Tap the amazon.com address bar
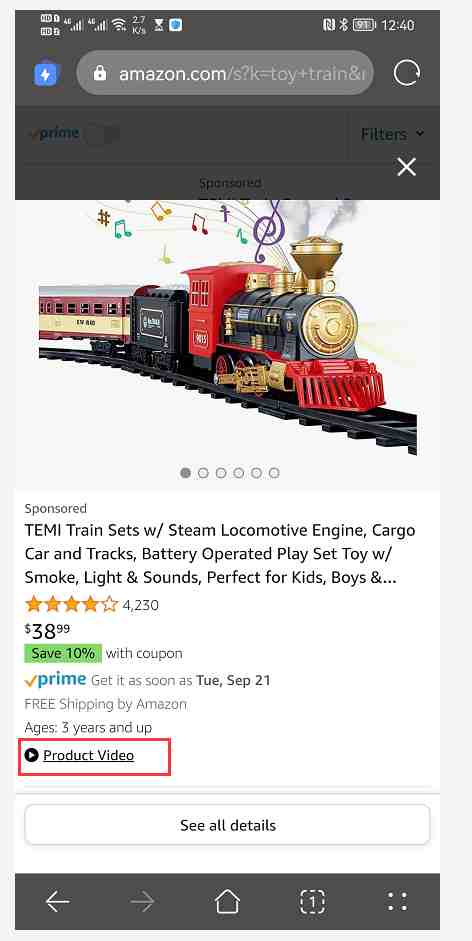 pos(225,74)
